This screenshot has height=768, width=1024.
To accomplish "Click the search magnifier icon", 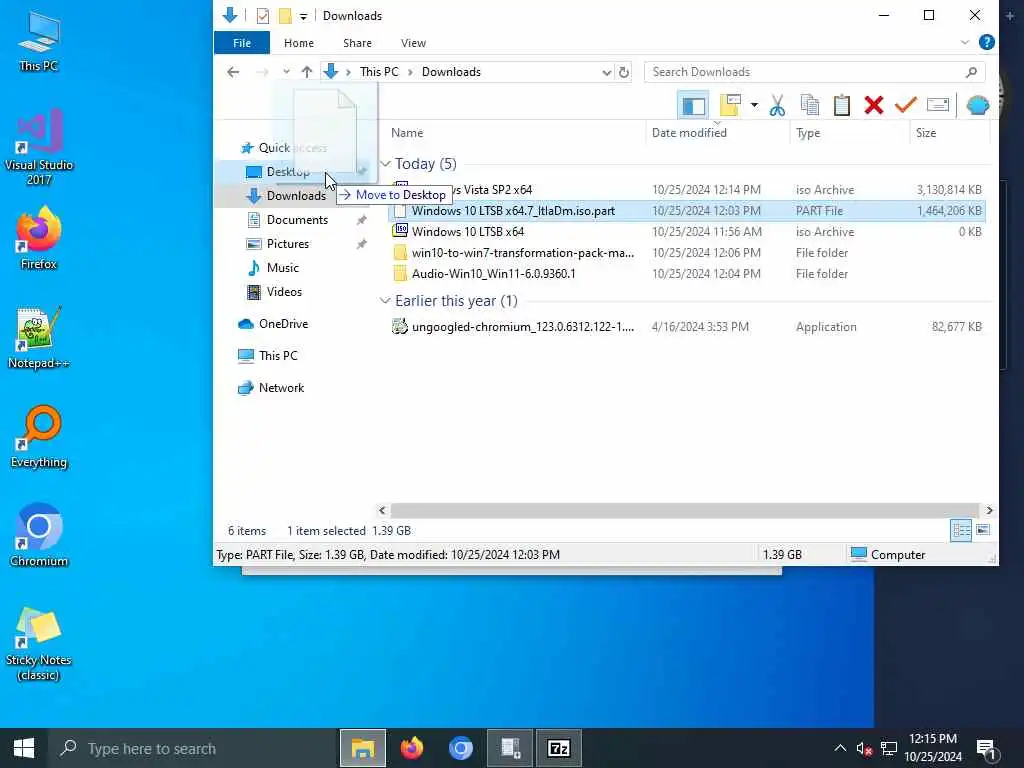I will pos(972,72).
